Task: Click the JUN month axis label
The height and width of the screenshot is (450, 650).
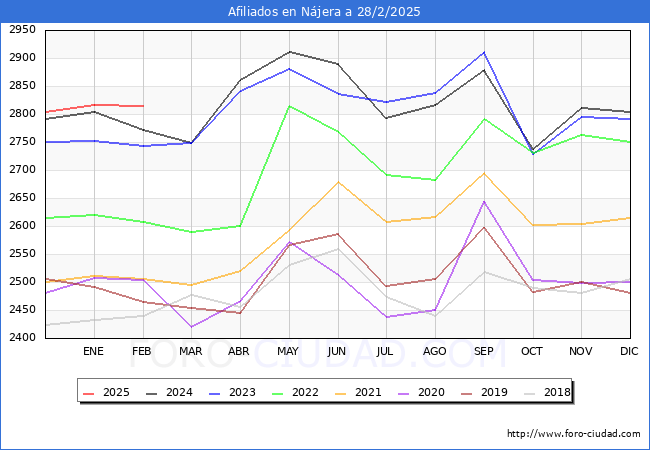Action: point(337,351)
